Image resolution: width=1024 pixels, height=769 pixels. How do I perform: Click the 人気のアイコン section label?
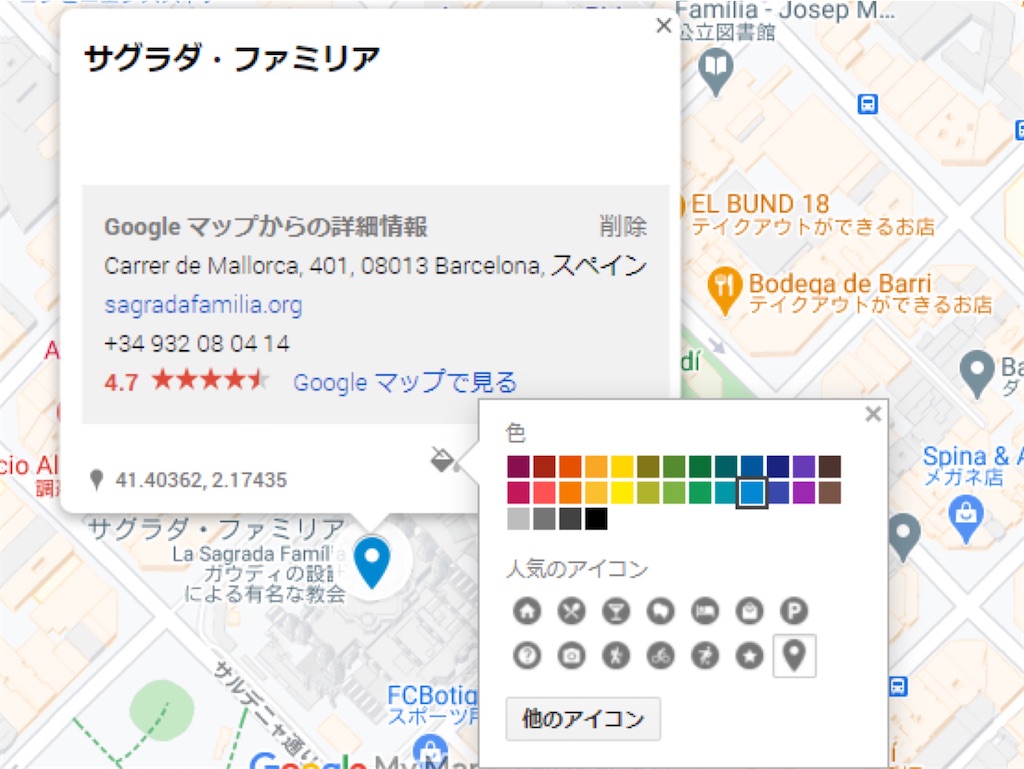pos(577,569)
